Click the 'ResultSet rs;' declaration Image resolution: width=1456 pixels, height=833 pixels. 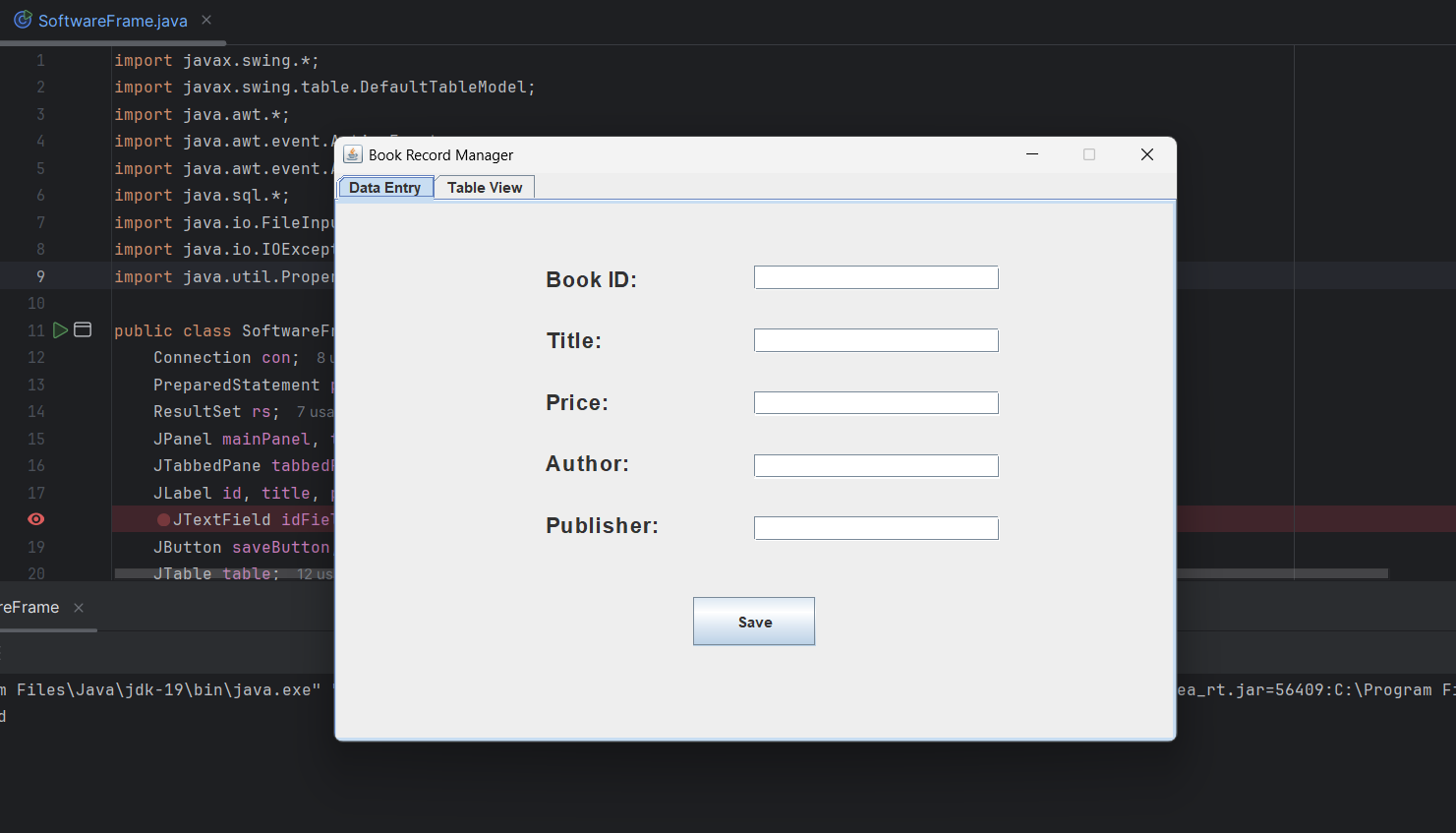pos(216,412)
